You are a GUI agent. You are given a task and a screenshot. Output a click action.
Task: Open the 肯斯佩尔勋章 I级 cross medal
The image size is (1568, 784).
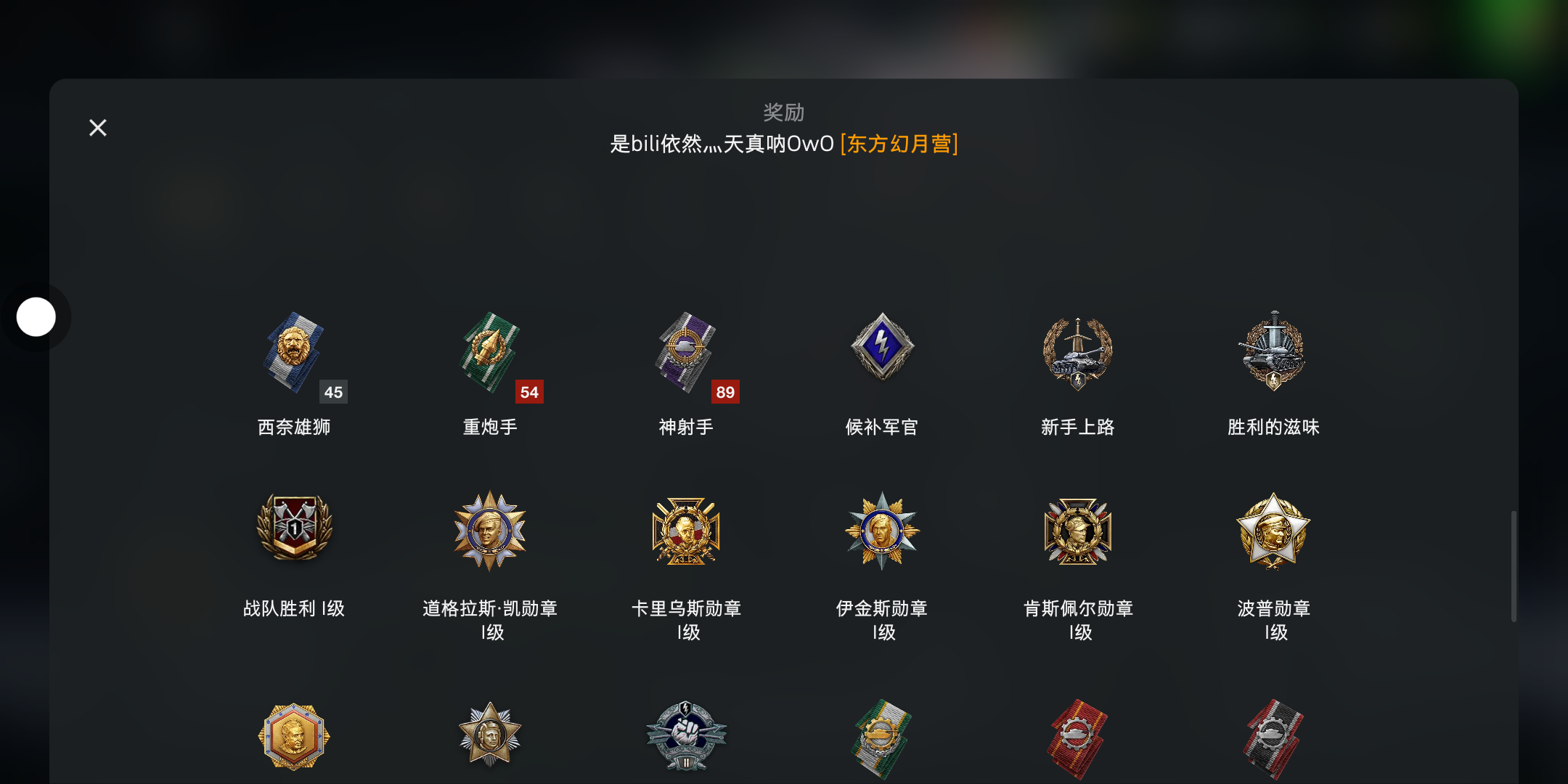(1078, 531)
